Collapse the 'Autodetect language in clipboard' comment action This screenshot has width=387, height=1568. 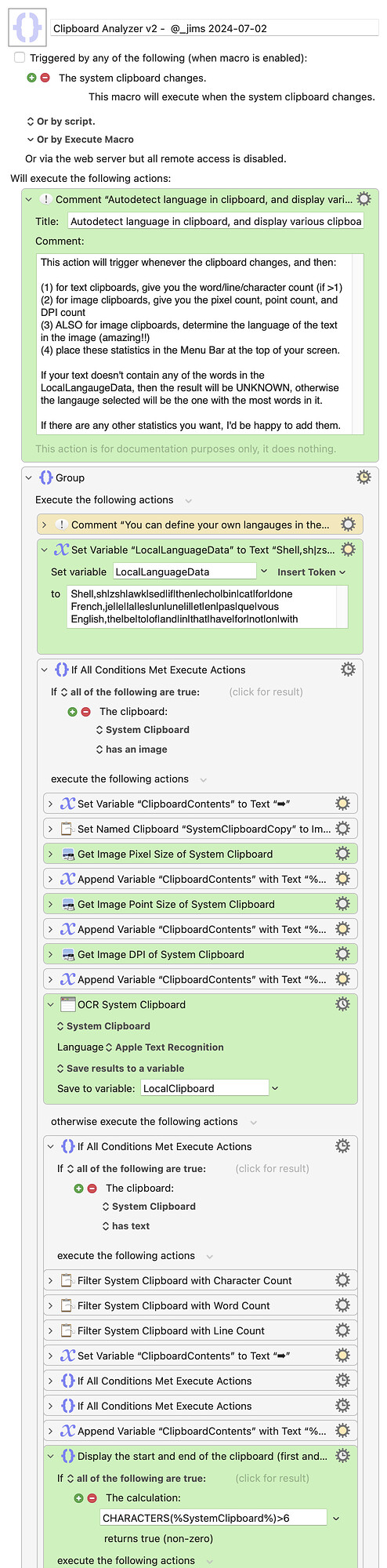(29, 199)
